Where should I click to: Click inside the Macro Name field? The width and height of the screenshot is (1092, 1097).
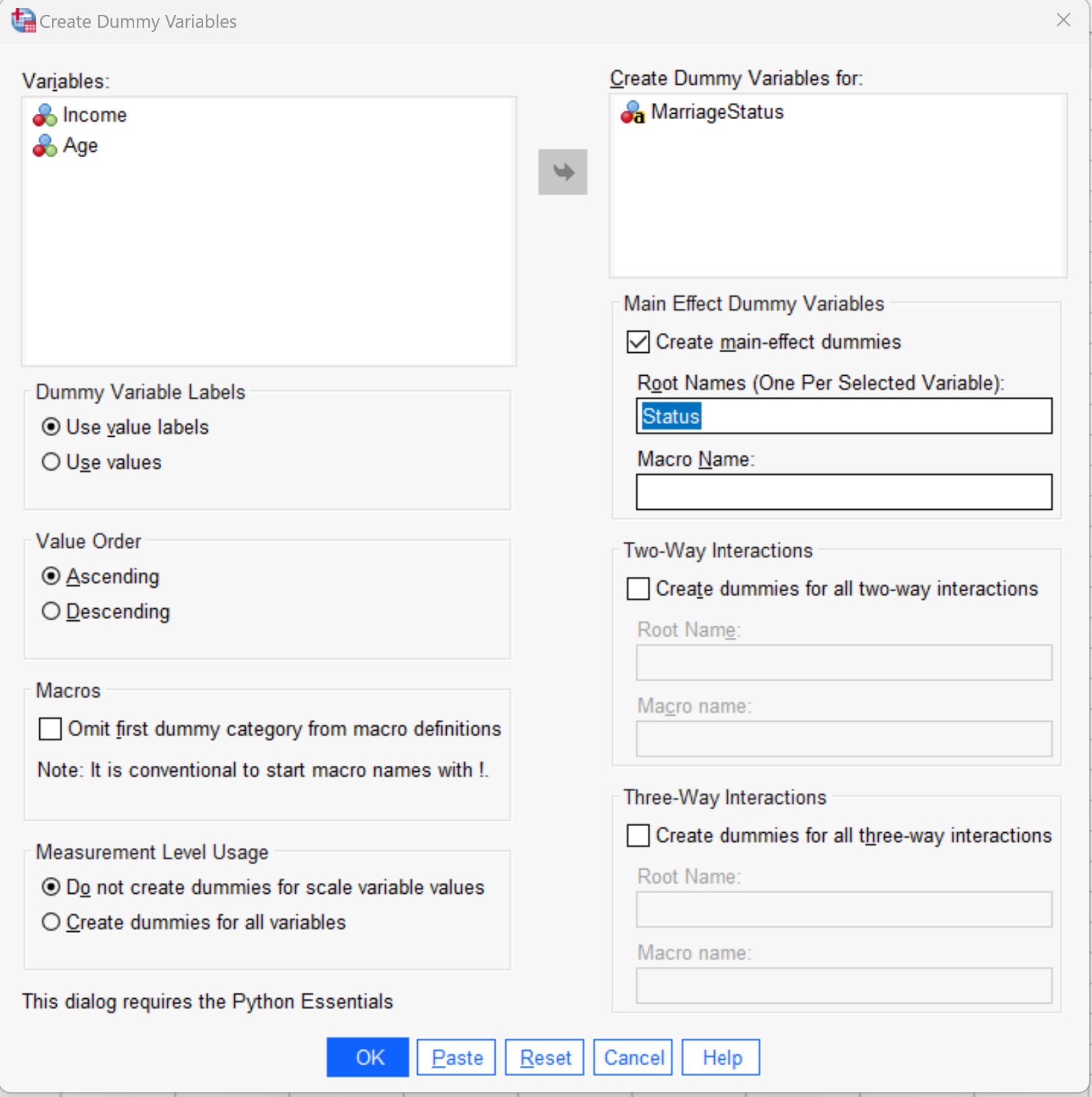(x=842, y=492)
